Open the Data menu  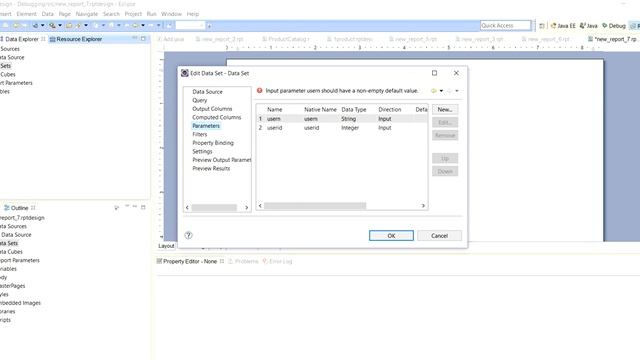pos(47,14)
